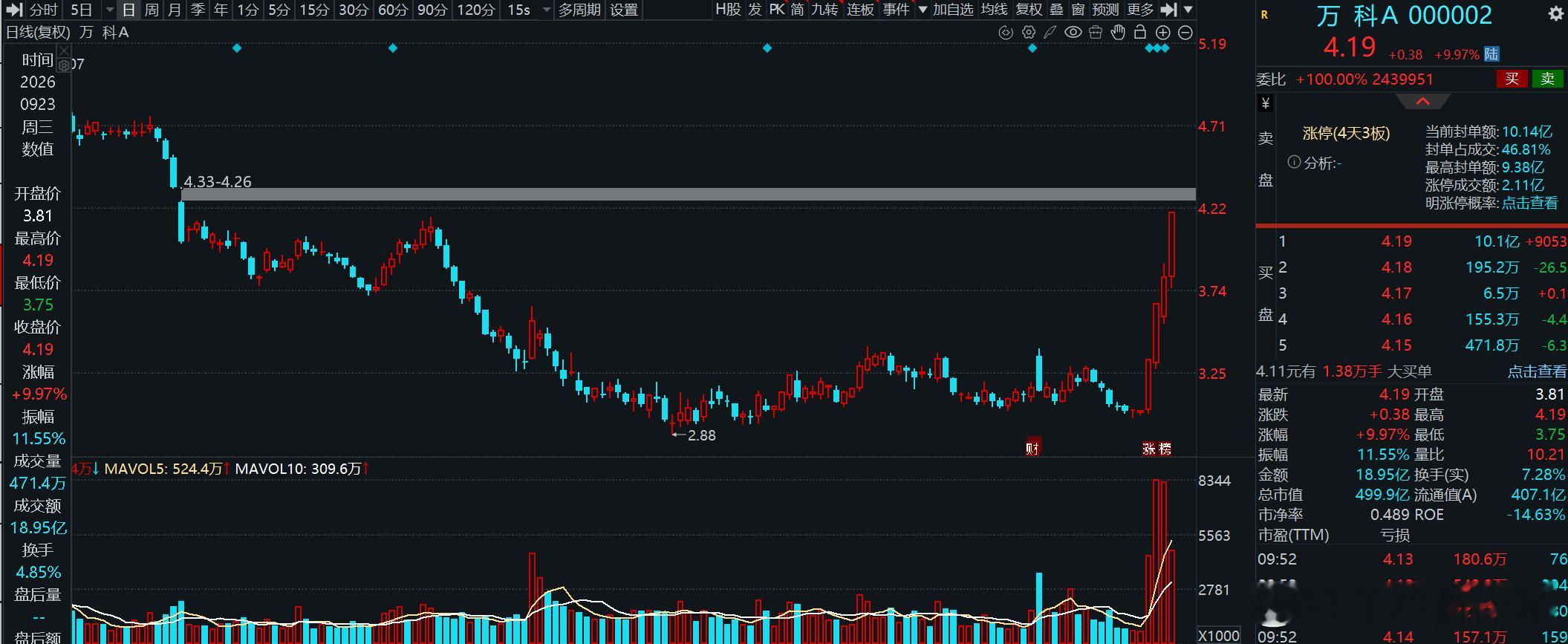Screen dimensions: 1568x644
Task: Select 1分 one-minute period
Action: tap(247, 10)
